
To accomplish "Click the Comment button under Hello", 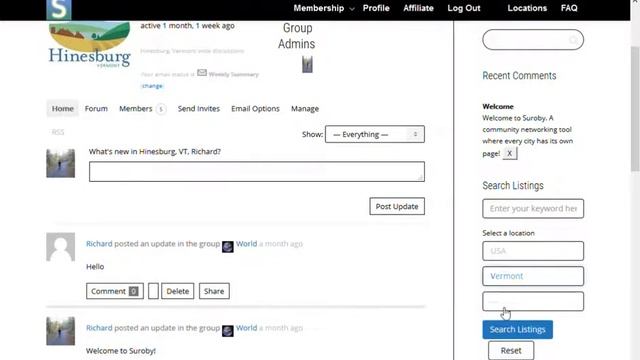I will [x=115, y=291].
